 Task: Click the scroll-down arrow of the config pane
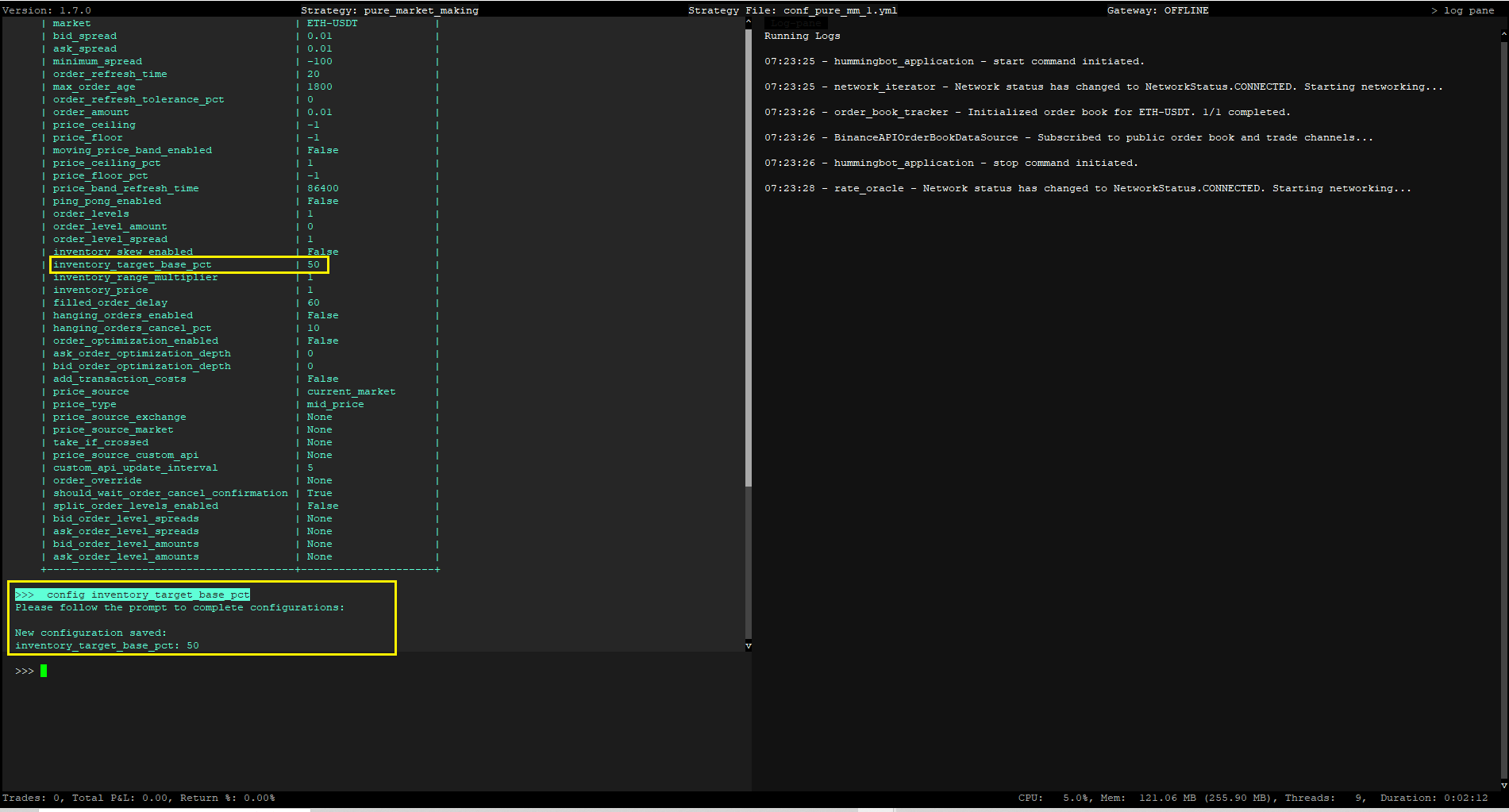tap(747, 646)
